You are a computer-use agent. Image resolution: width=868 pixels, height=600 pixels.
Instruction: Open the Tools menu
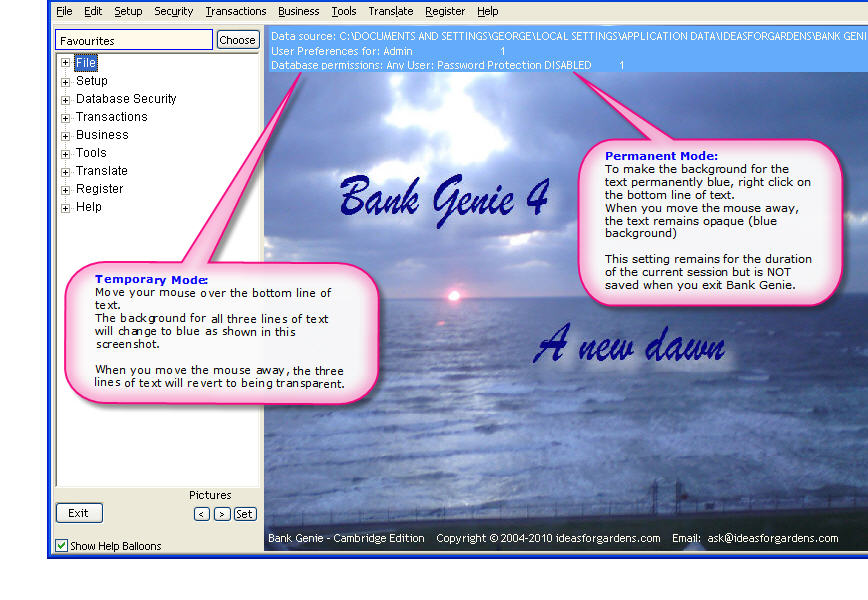coord(344,11)
